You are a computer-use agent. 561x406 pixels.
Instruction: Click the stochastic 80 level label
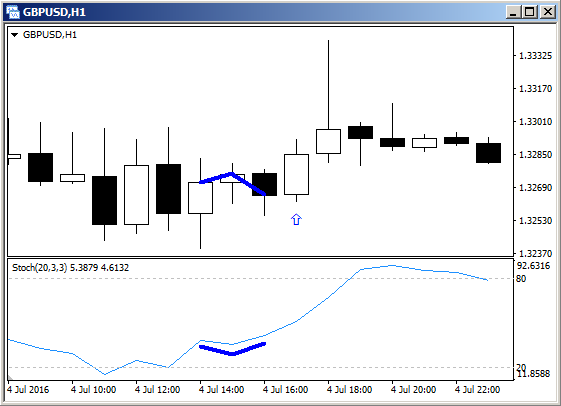[x=521, y=279]
